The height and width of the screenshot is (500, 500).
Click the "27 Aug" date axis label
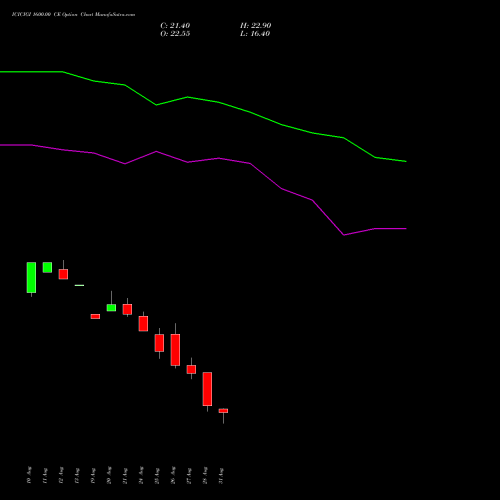point(189,475)
